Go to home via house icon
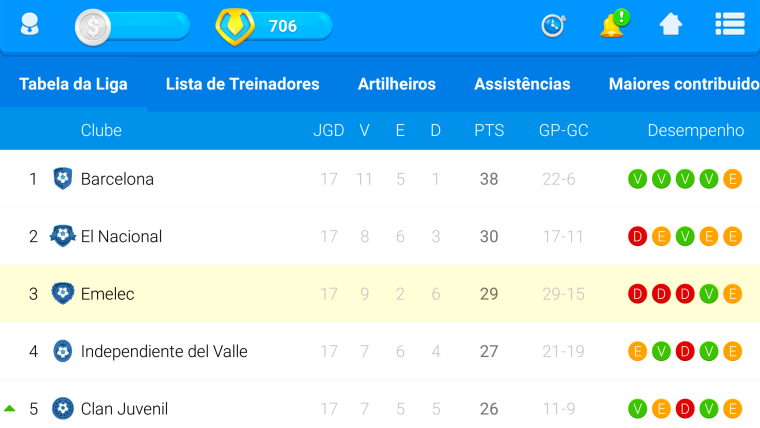 671,24
